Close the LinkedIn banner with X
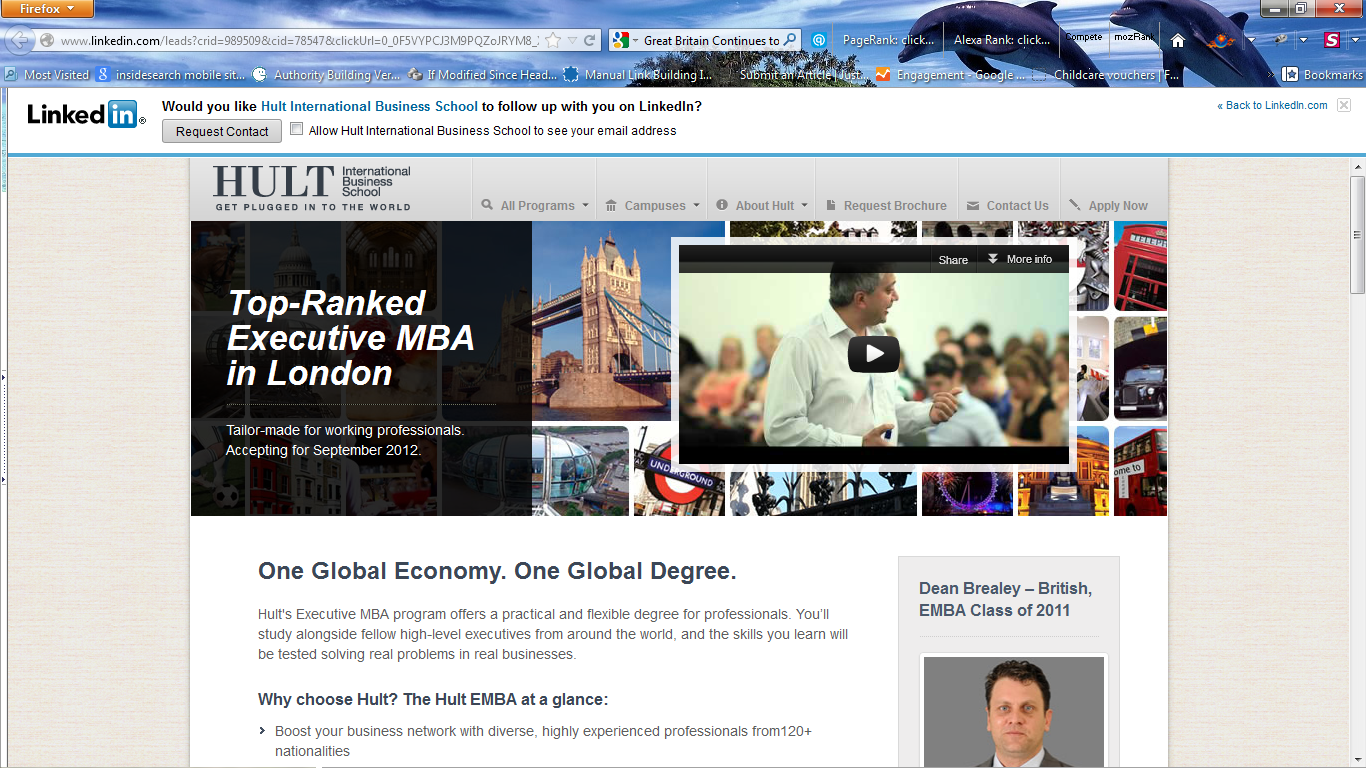Image resolution: width=1366 pixels, height=768 pixels. [x=1344, y=105]
